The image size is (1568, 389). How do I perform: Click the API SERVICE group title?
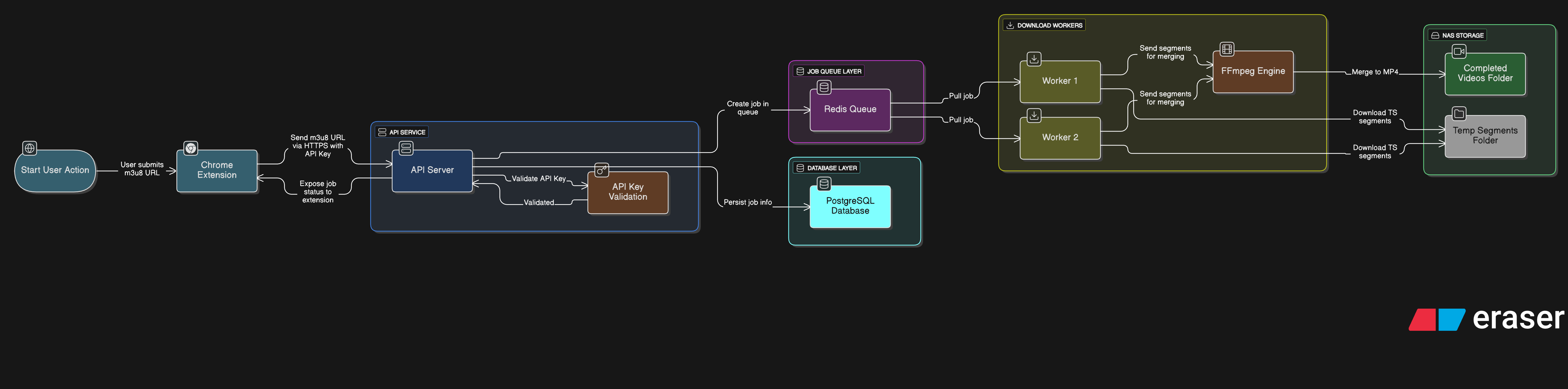click(x=407, y=132)
